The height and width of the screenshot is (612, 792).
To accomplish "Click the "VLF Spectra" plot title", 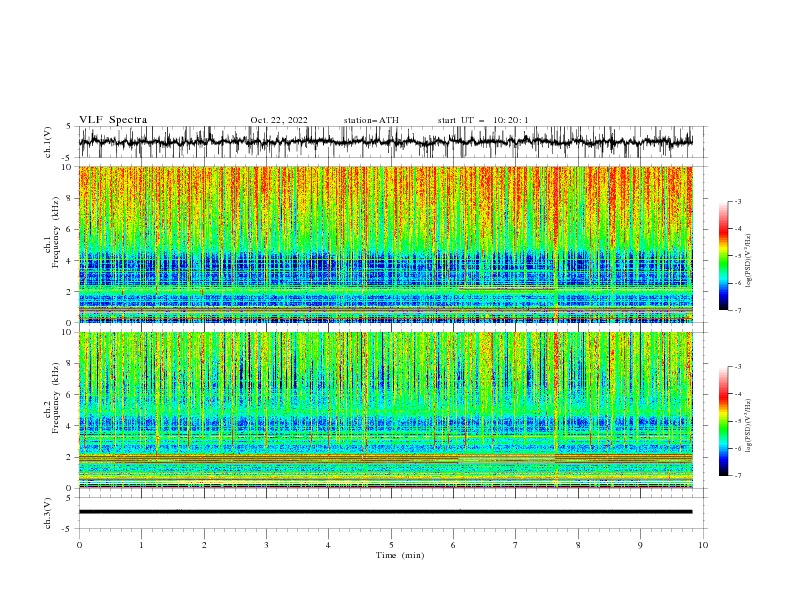I will click(x=113, y=120).
